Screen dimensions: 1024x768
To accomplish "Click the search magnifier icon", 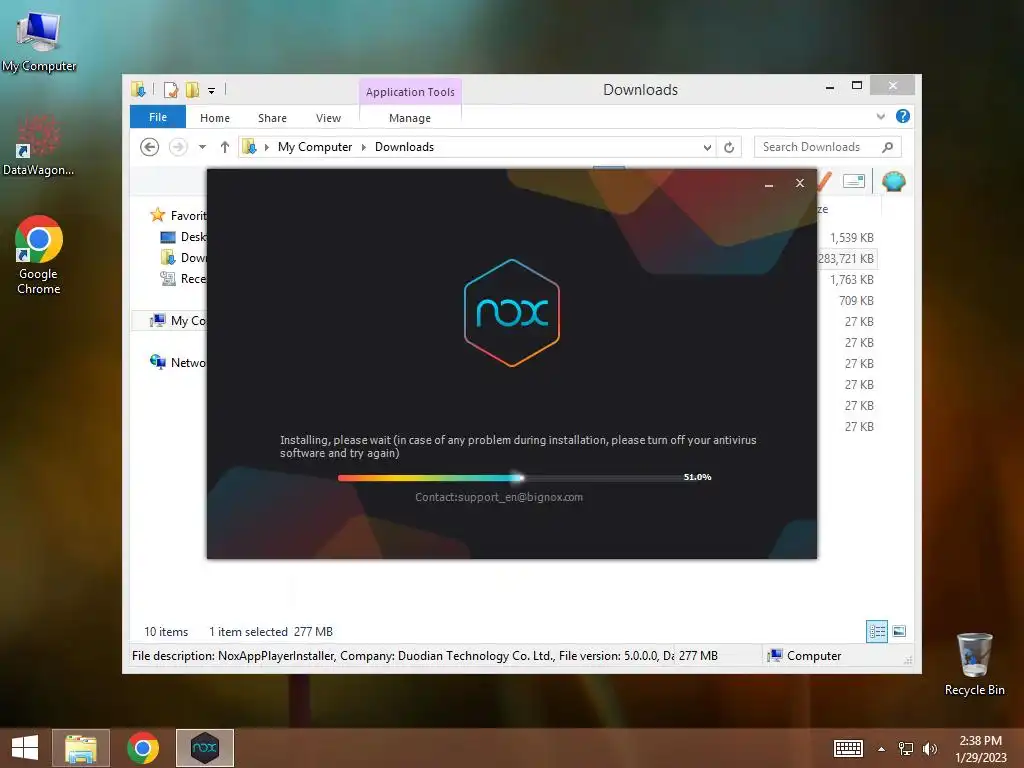I will pos(888,147).
